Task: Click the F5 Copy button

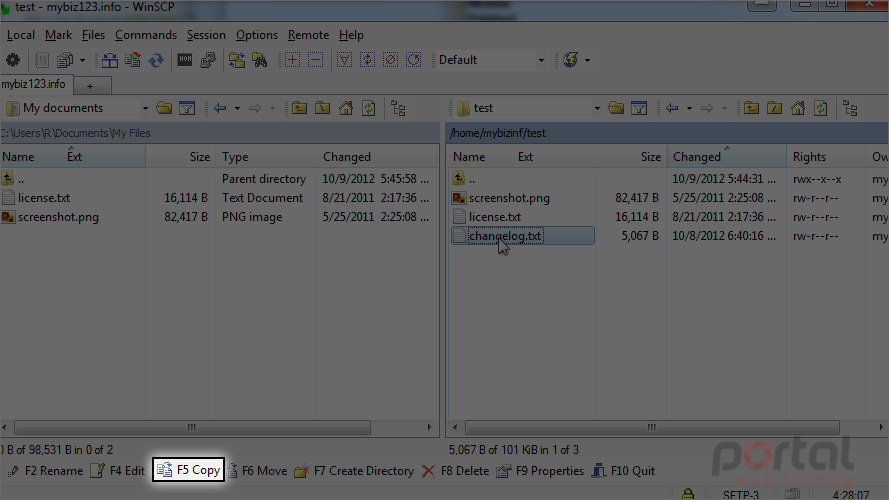Action: coord(188,471)
